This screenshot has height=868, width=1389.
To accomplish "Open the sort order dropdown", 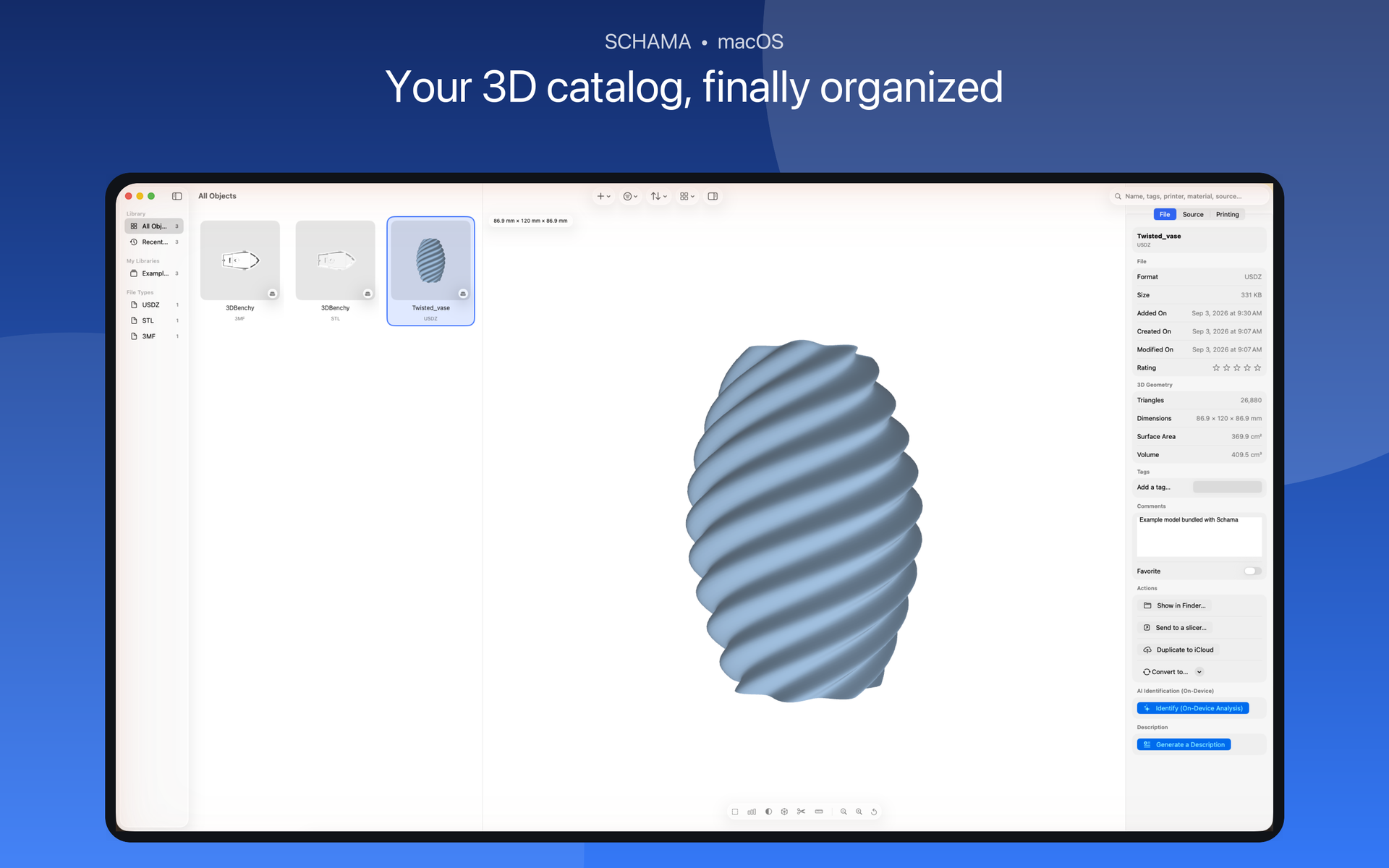I will (x=658, y=196).
